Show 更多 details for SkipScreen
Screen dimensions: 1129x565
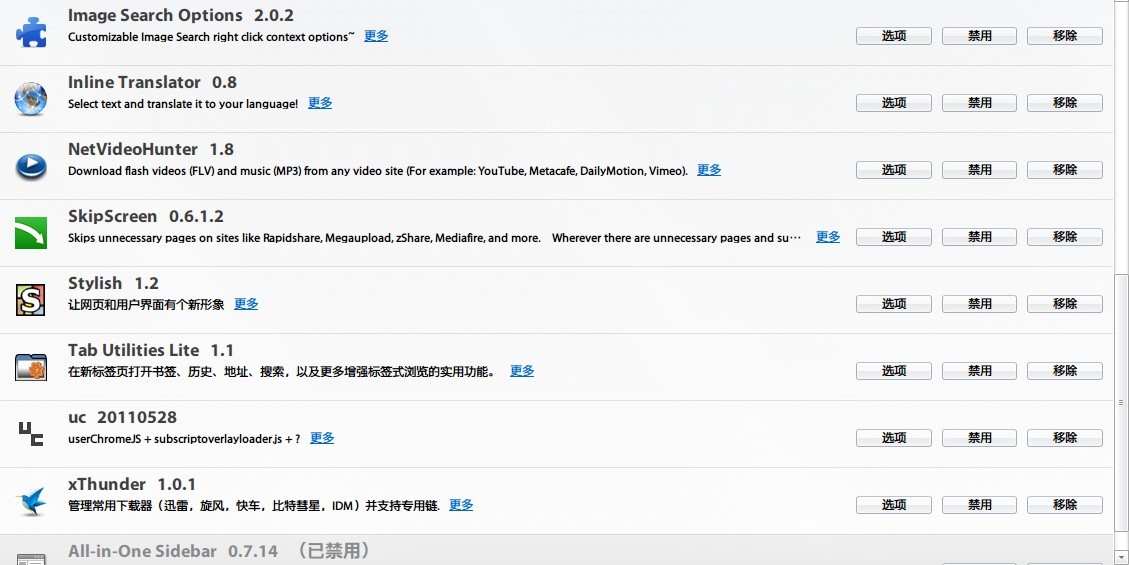(x=828, y=237)
